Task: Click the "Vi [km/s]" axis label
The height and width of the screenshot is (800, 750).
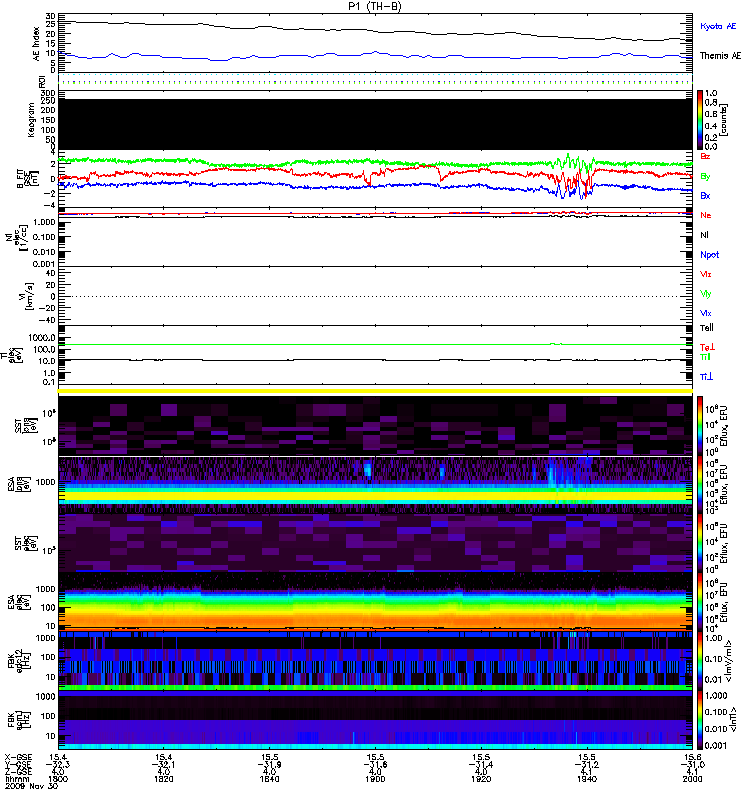Action: tap(28, 296)
